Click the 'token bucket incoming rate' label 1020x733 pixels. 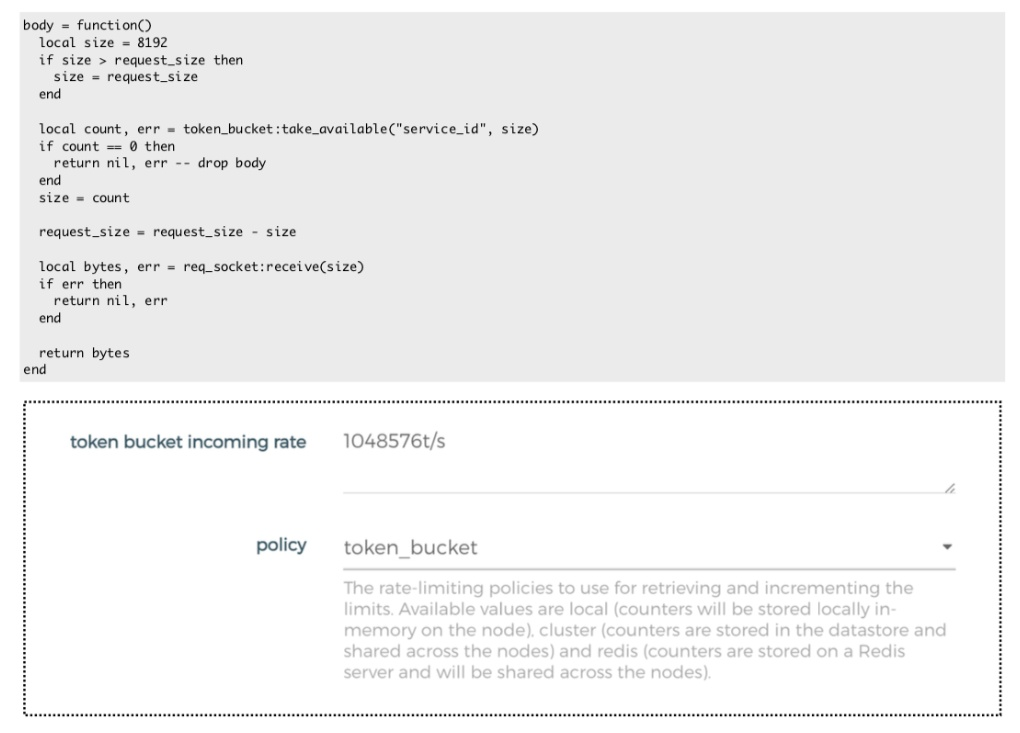[x=187, y=443]
